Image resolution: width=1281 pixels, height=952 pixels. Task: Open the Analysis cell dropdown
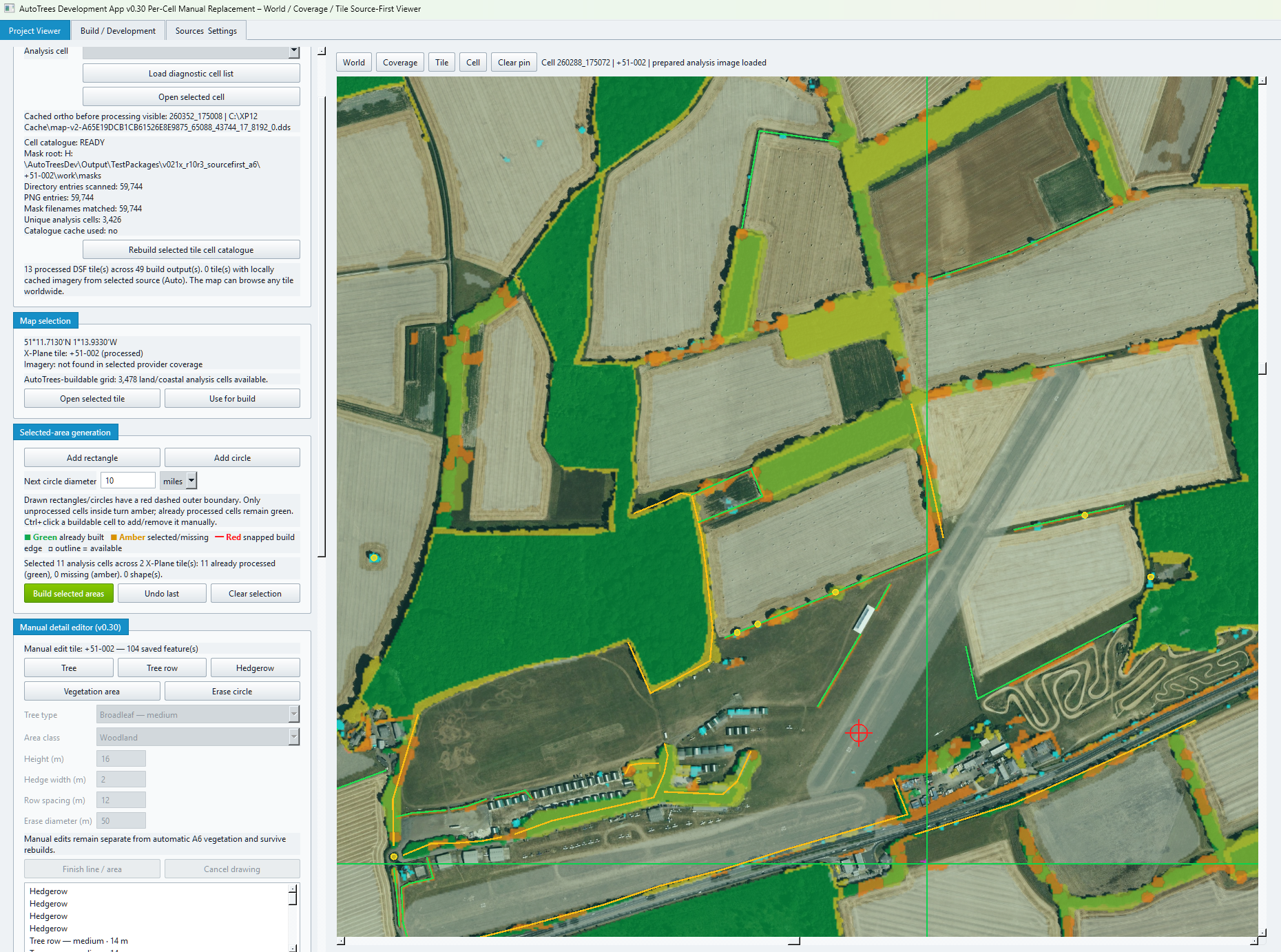tap(294, 52)
